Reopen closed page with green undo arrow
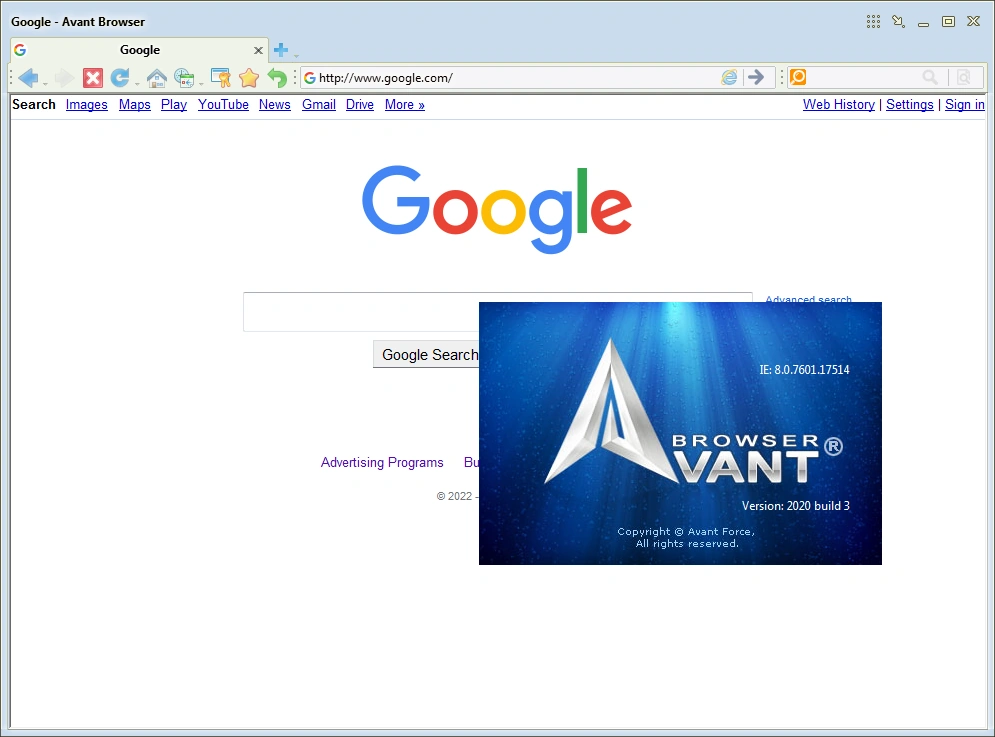 click(278, 77)
